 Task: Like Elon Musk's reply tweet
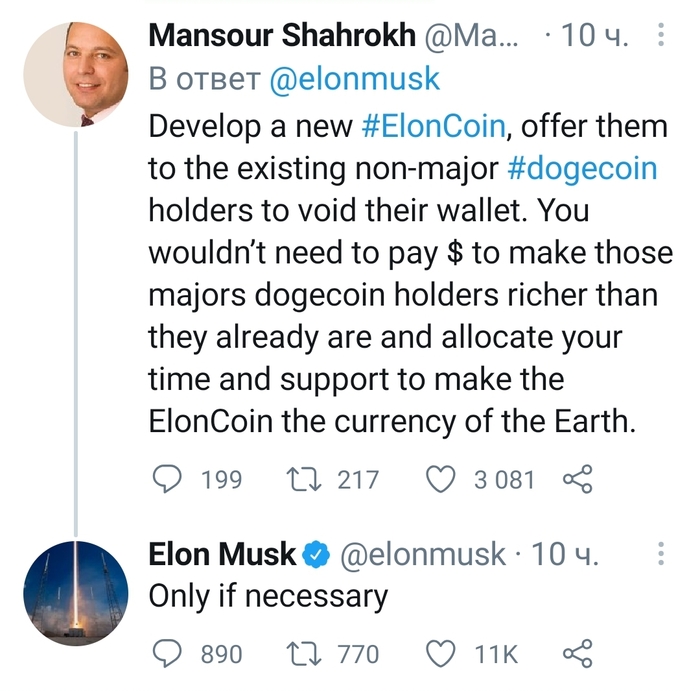click(x=441, y=653)
